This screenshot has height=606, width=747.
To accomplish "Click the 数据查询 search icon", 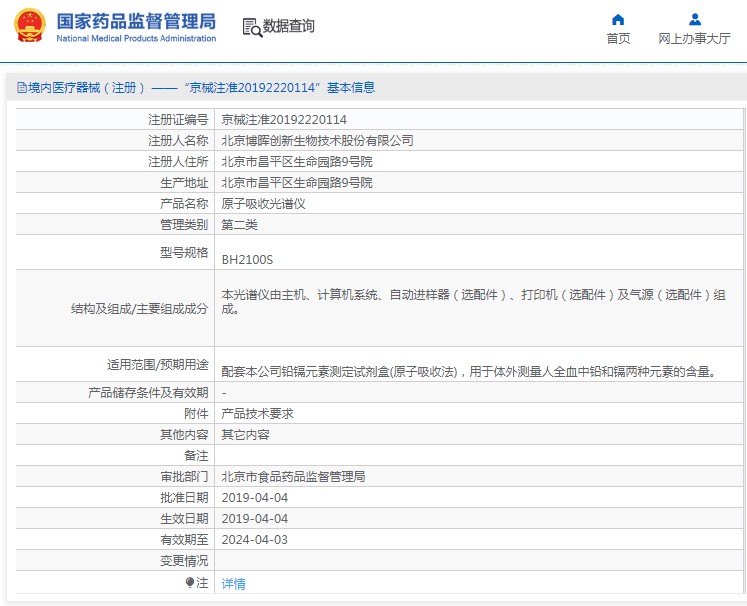I will pos(252,28).
